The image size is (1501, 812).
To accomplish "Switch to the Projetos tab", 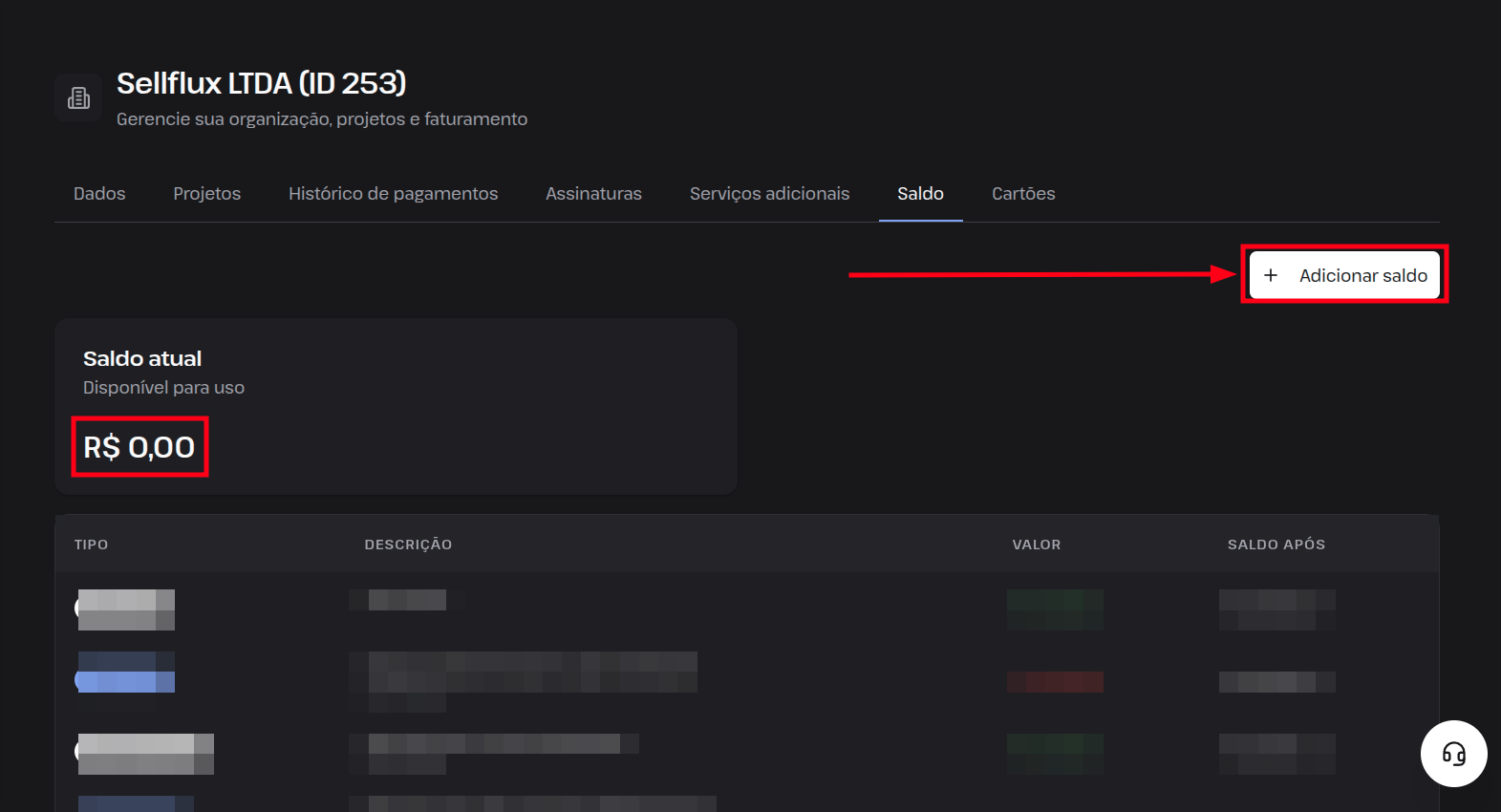I will tap(207, 193).
